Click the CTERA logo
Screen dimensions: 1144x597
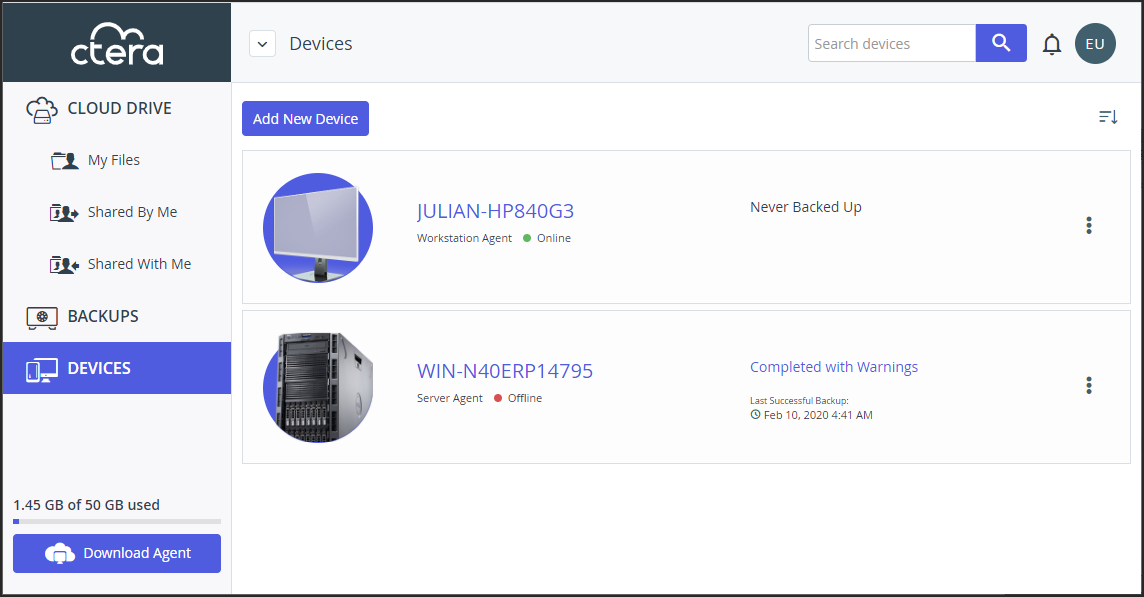(116, 42)
